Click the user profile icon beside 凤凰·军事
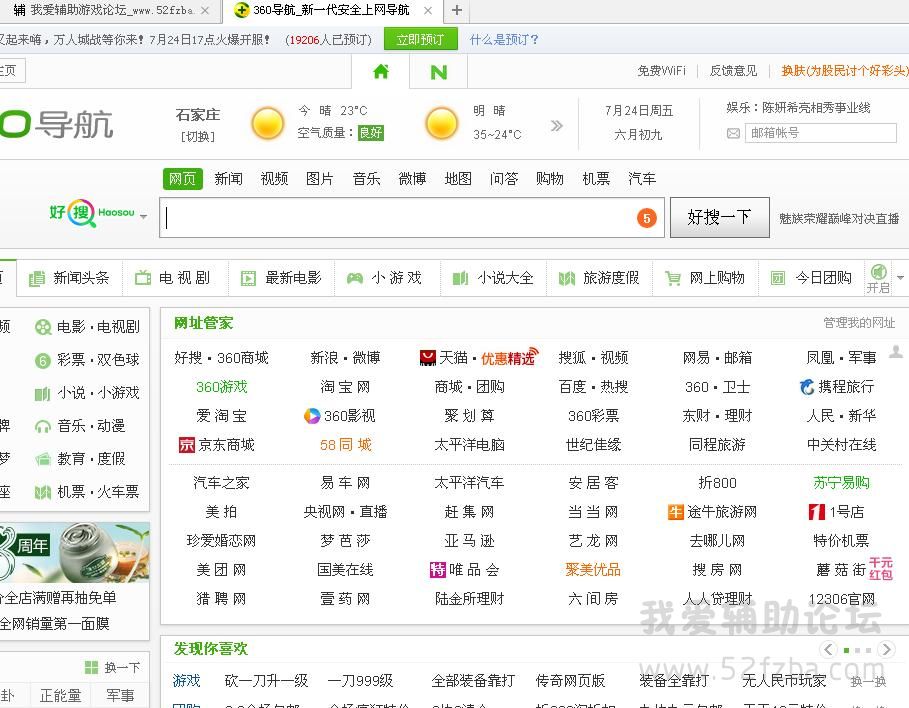909x708 pixels. pyautogui.click(x=896, y=352)
